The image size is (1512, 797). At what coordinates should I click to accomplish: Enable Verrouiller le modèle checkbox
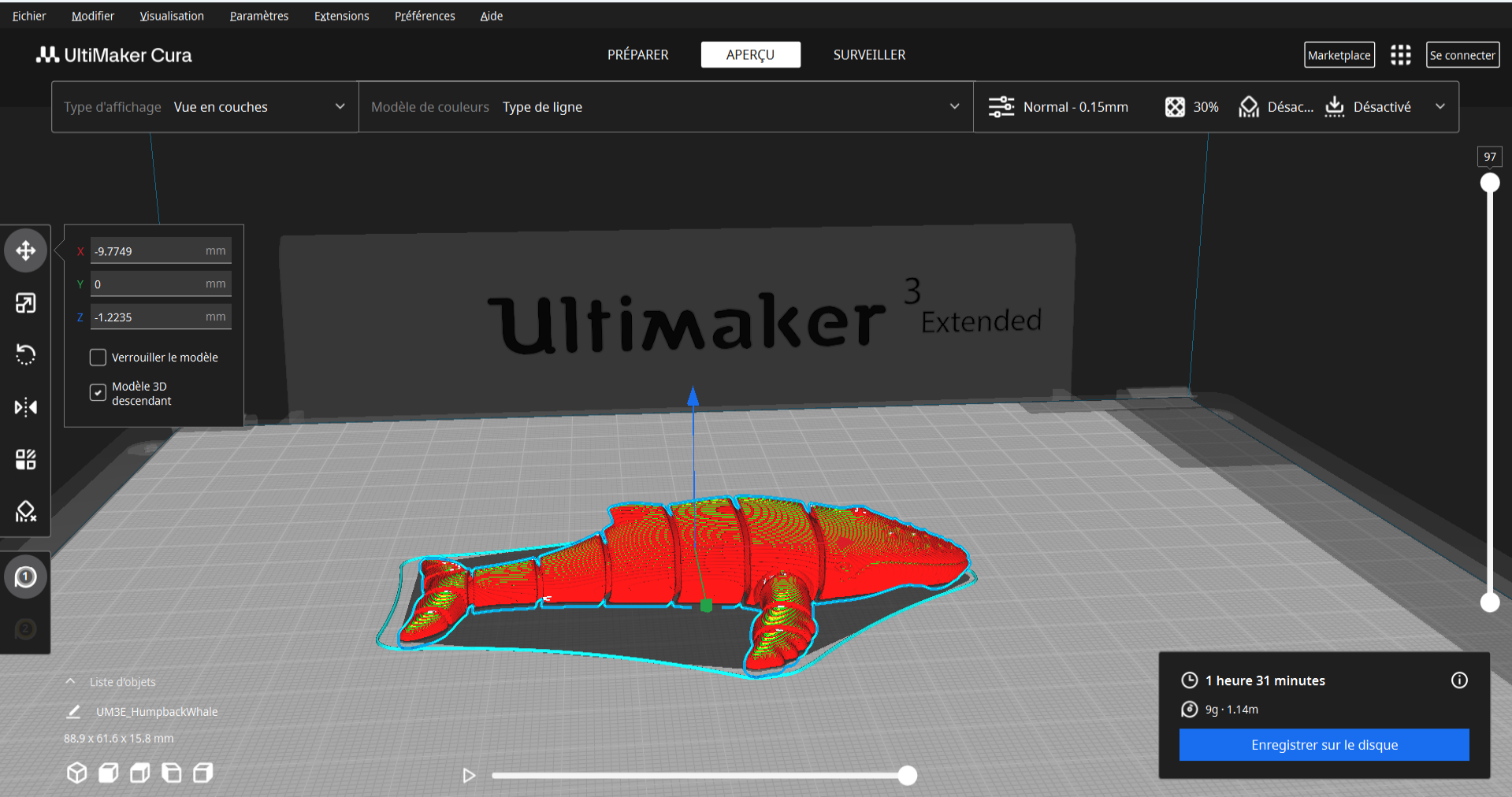click(98, 358)
